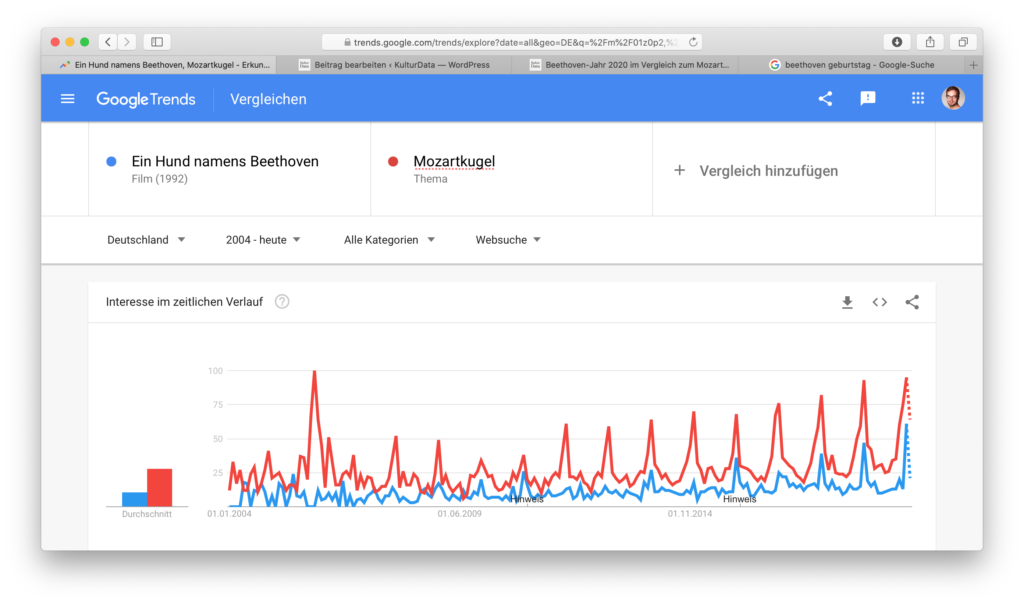1024x605 pixels.
Task: Expand the Deutschland region dropdown
Action: (x=146, y=240)
